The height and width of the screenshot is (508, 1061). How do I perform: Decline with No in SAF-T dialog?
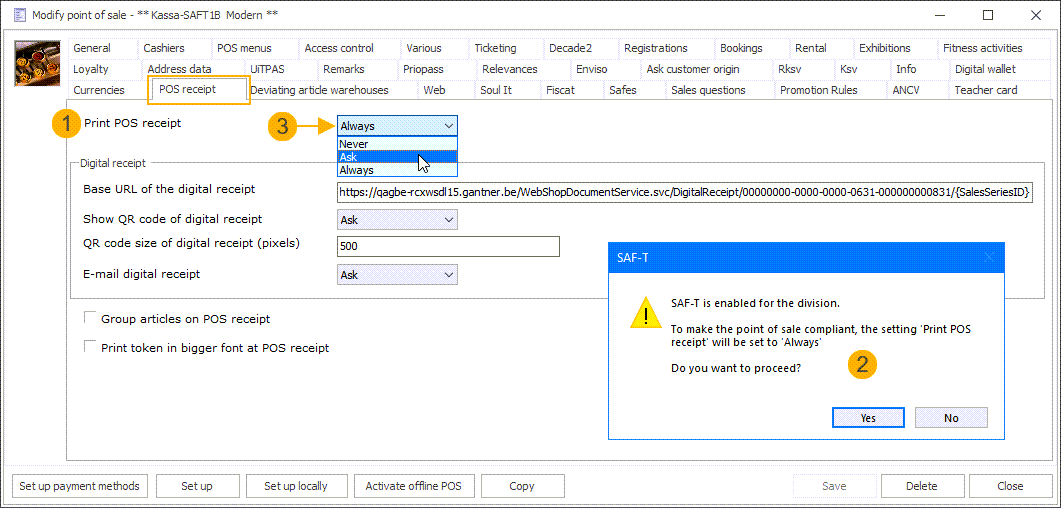(x=951, y=418)
